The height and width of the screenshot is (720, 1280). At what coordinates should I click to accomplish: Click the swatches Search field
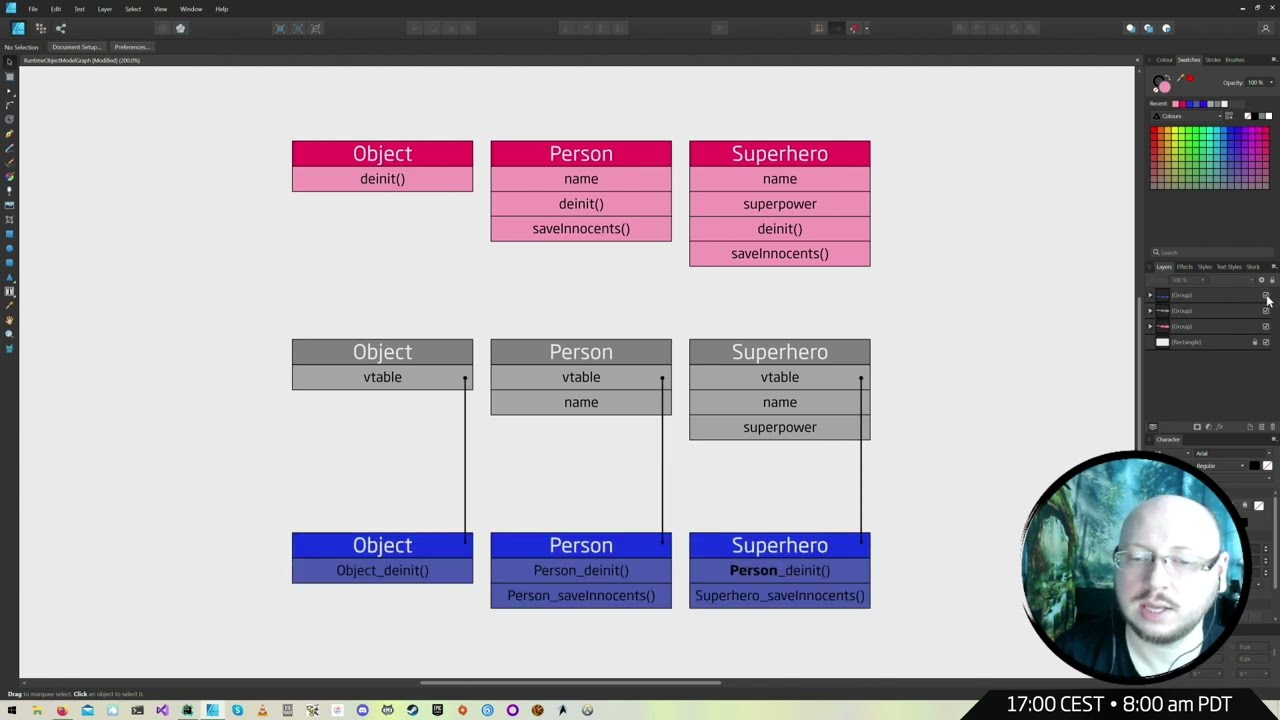[x=1212, y=253]
